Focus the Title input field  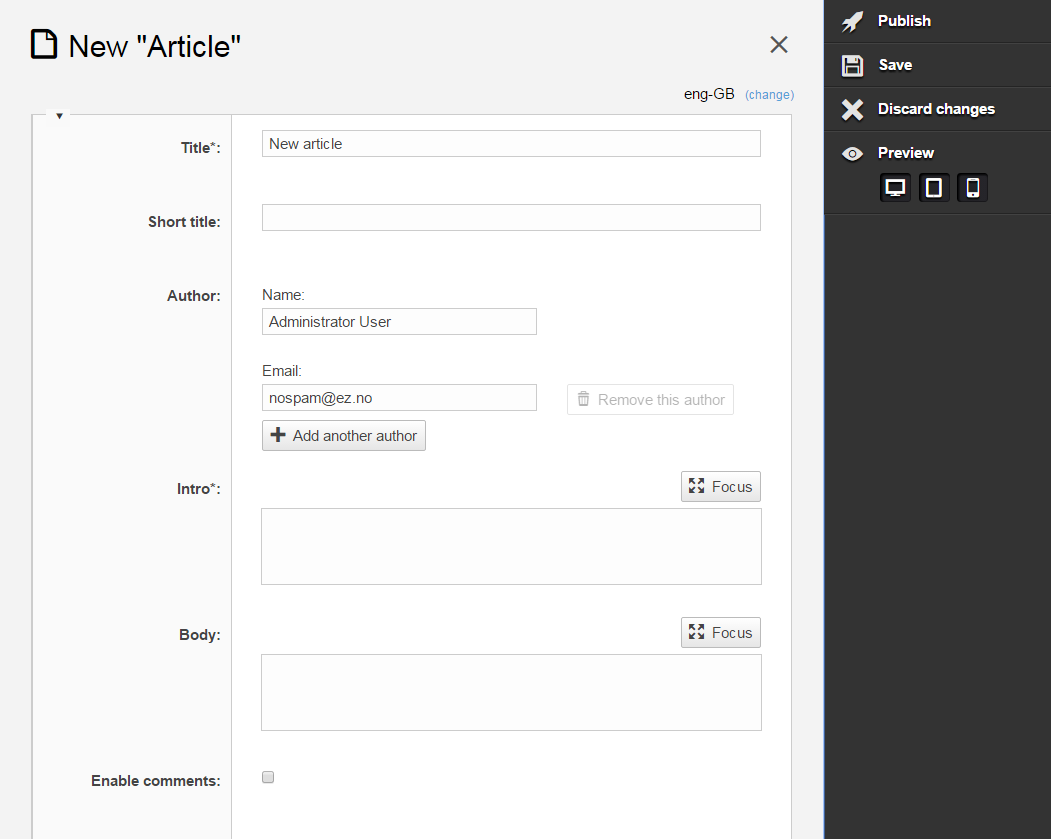[511, 143]
